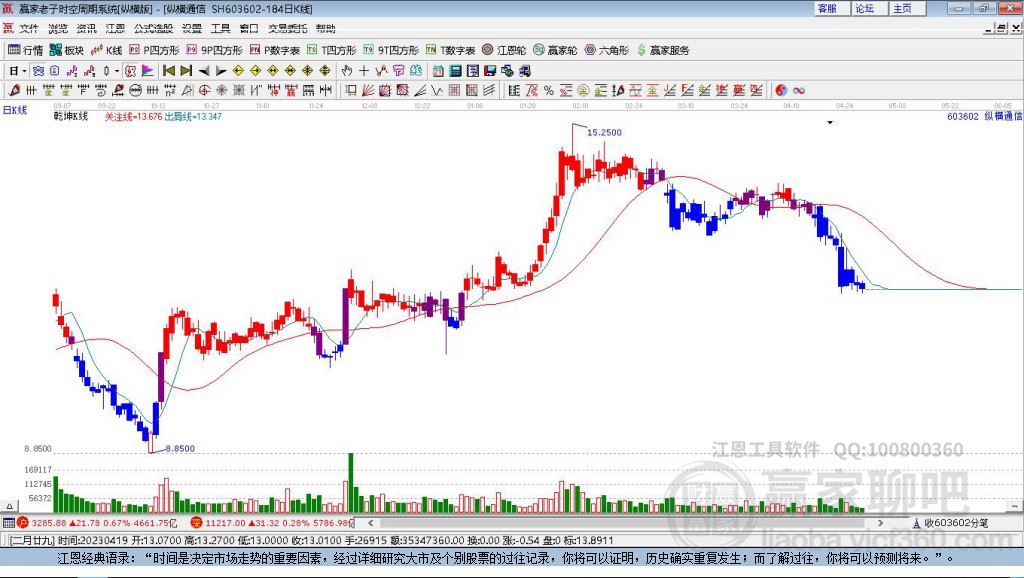The image size is (1024, 578).
Task: Click the calendar icon in toolbar
Action: pos(438,71)
